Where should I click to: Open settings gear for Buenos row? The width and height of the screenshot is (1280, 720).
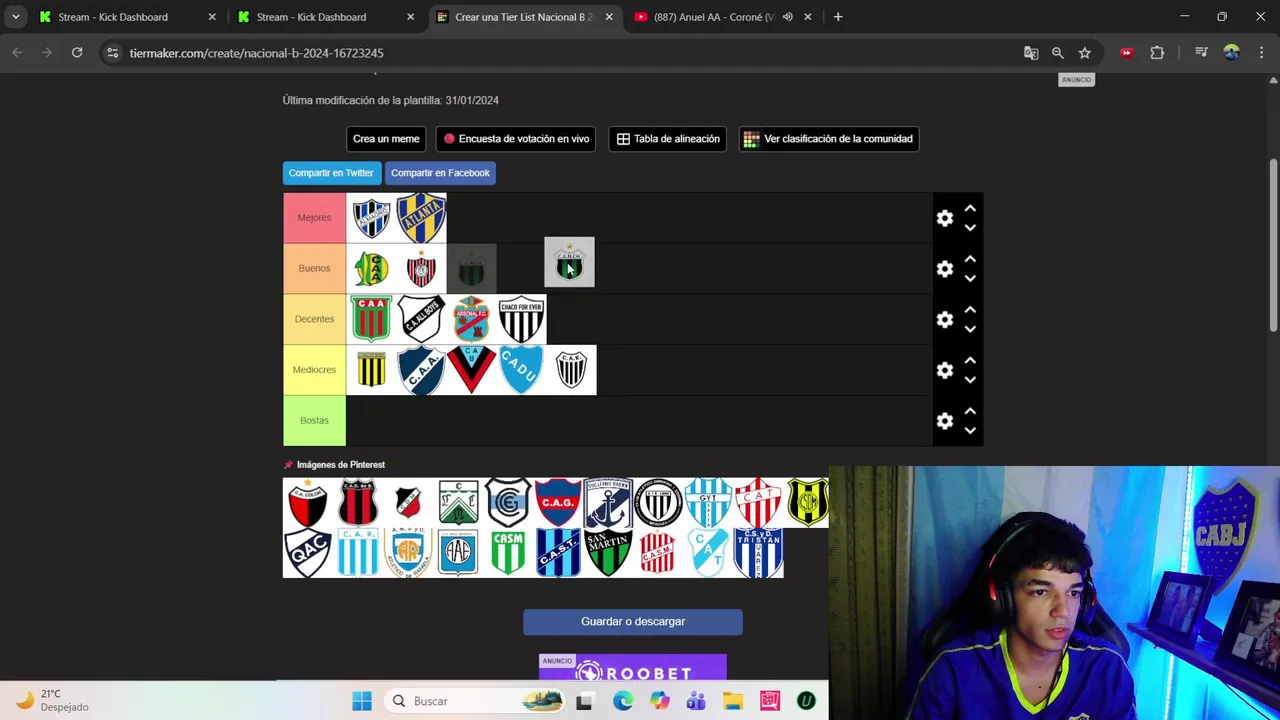(945, 269)
